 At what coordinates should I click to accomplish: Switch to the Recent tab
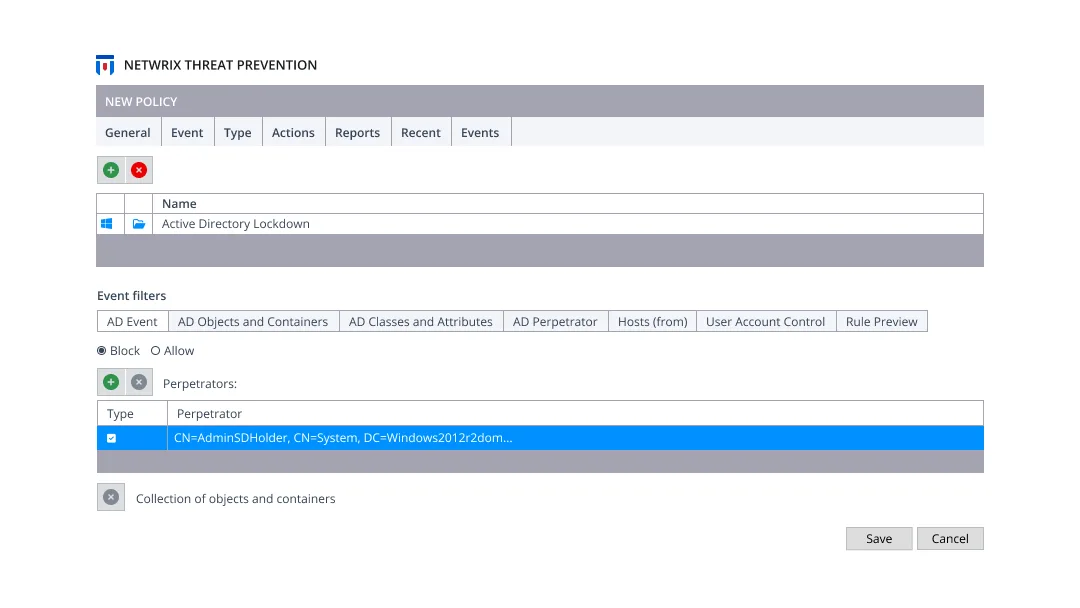click(x=421, y=132)
